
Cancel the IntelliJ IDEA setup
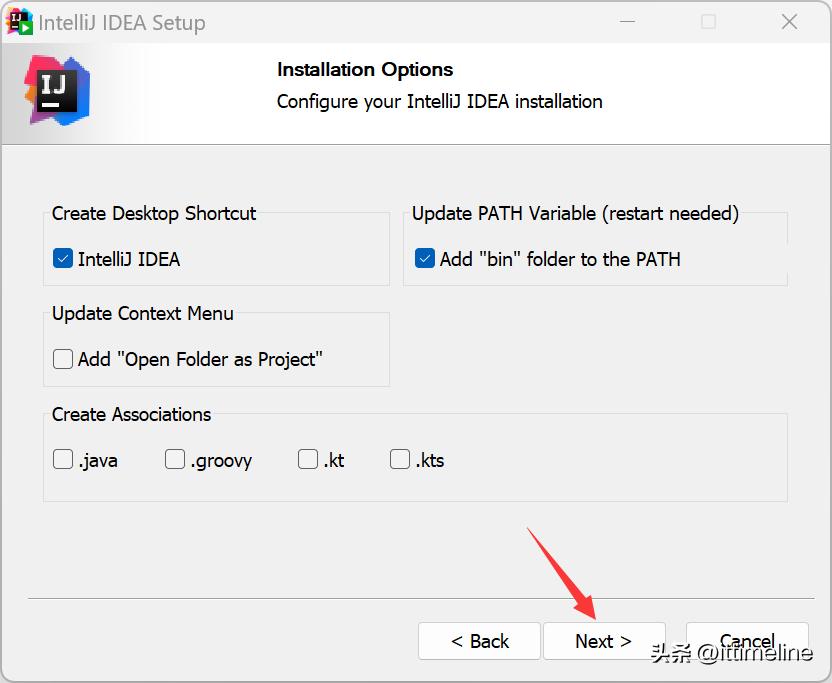point(747,641)
